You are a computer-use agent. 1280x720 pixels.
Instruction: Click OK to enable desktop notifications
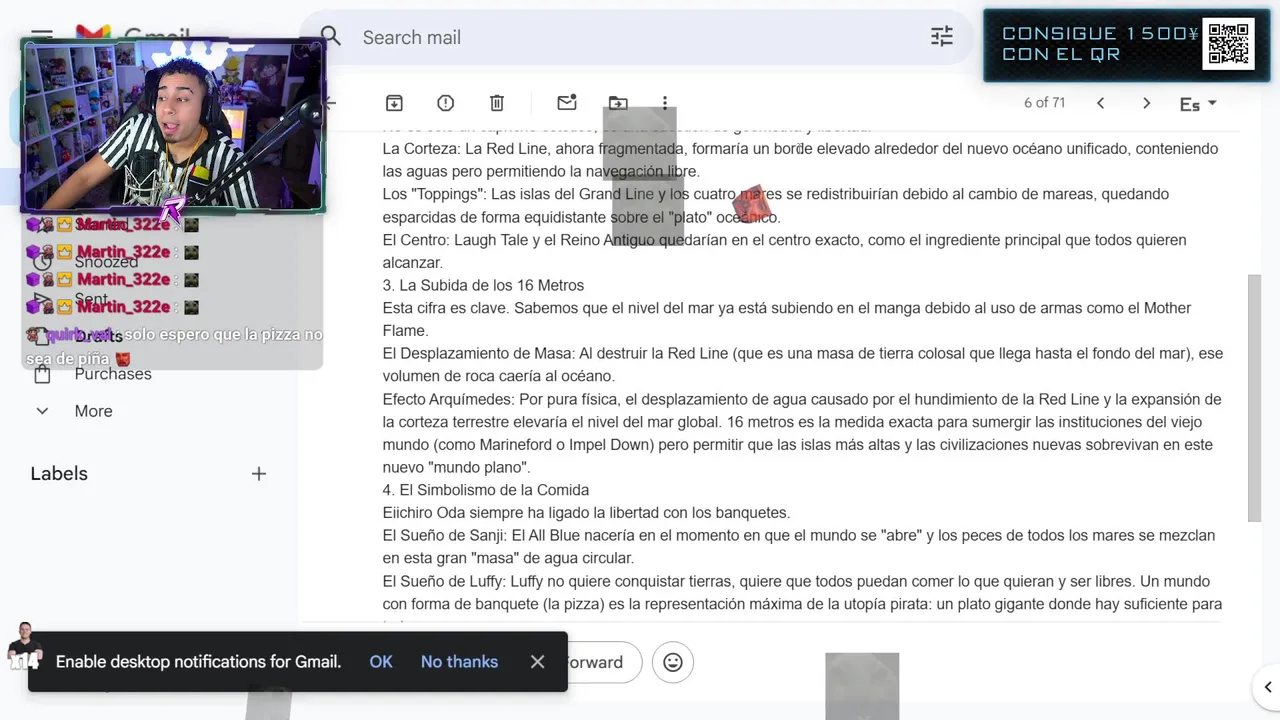tap(381, 662)
